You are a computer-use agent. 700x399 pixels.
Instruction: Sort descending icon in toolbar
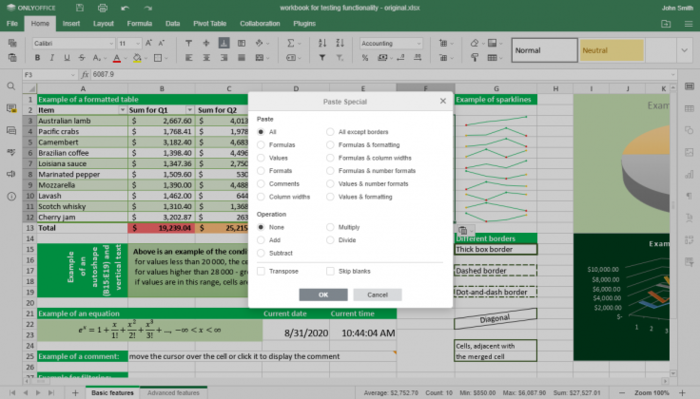tap(340, 43)
